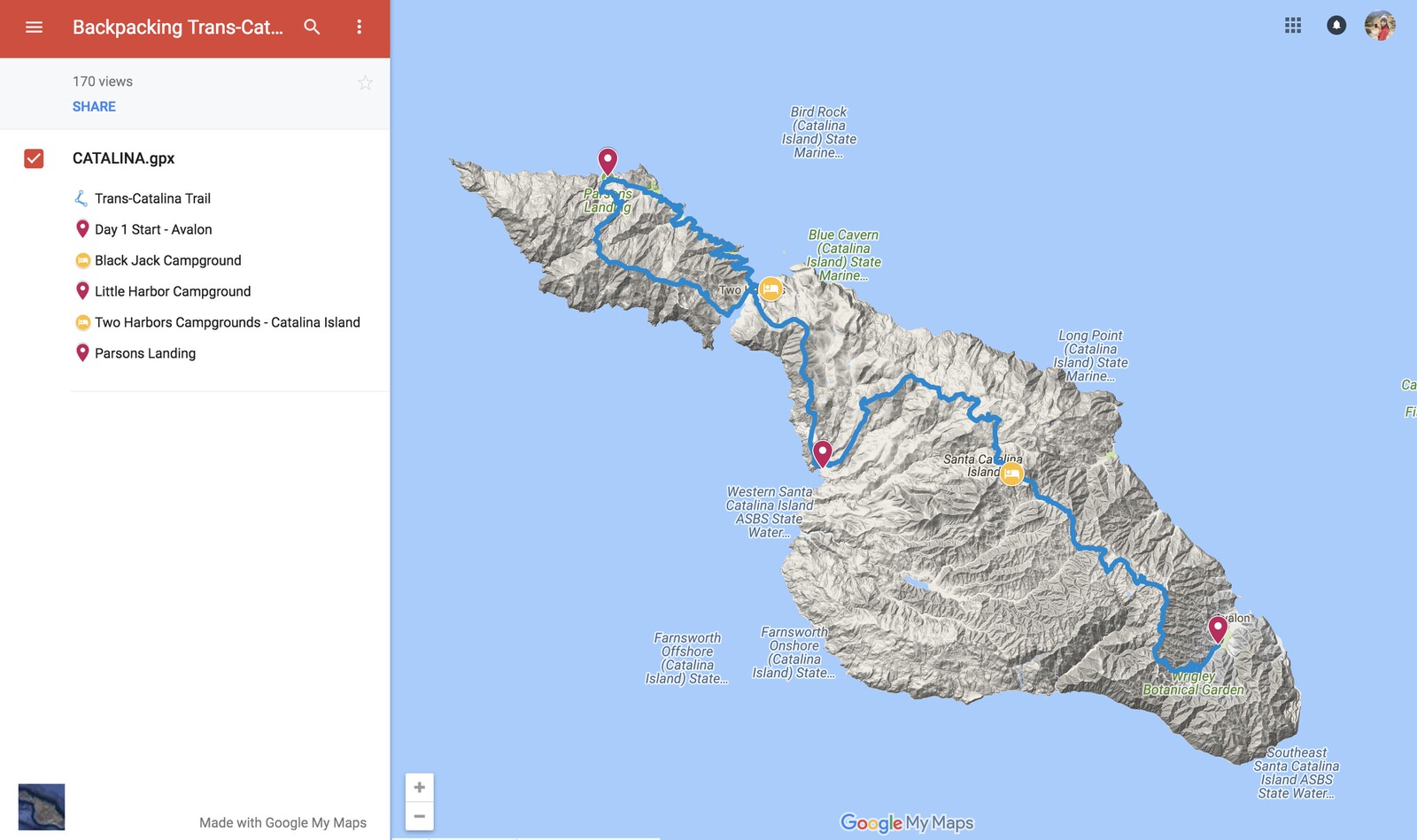Screen dimensions: 1417x840
Task: Open the three-dot more options menu
Action: pos(359,27)
